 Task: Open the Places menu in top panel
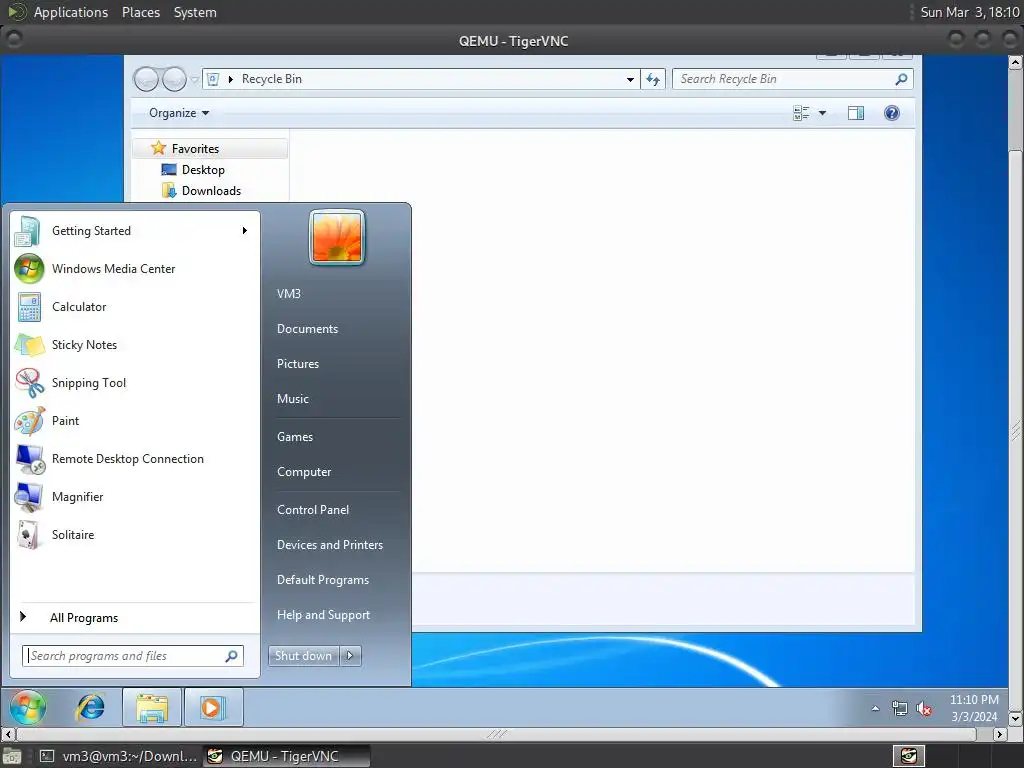[141, 12]
